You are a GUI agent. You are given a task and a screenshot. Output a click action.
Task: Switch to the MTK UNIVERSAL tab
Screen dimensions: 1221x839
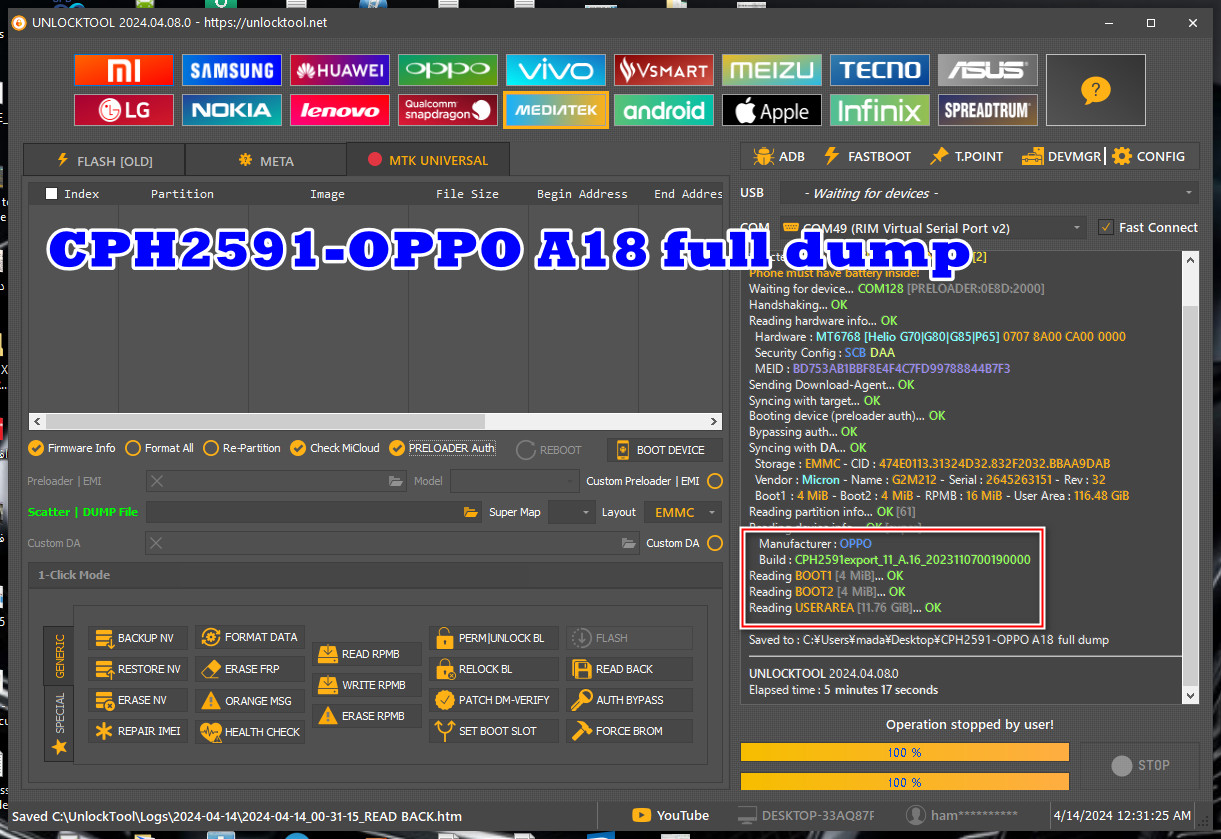click(x=428, y=160)
